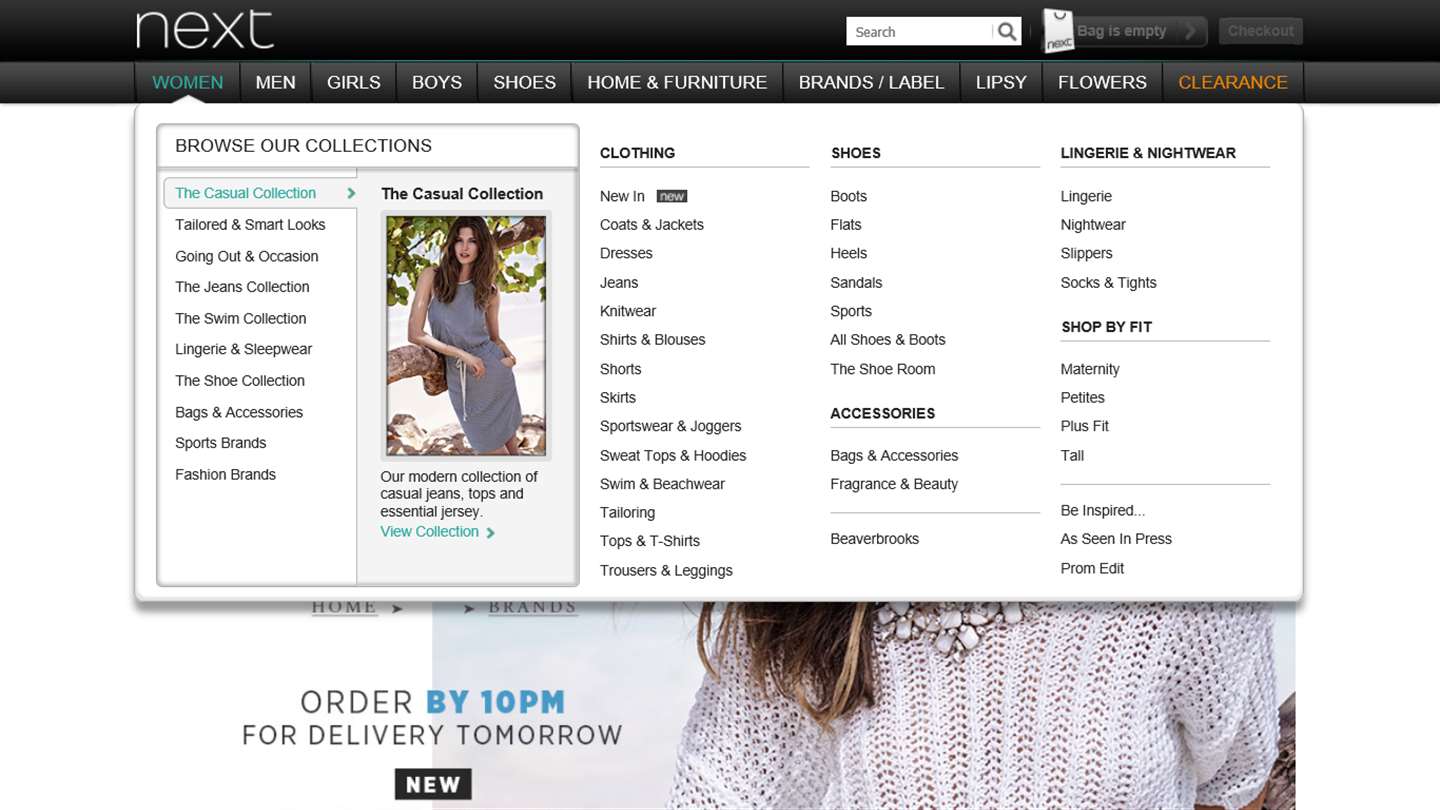Screen dimensions: 1440x810
Task: Open Skirts link
Action: 618,398
